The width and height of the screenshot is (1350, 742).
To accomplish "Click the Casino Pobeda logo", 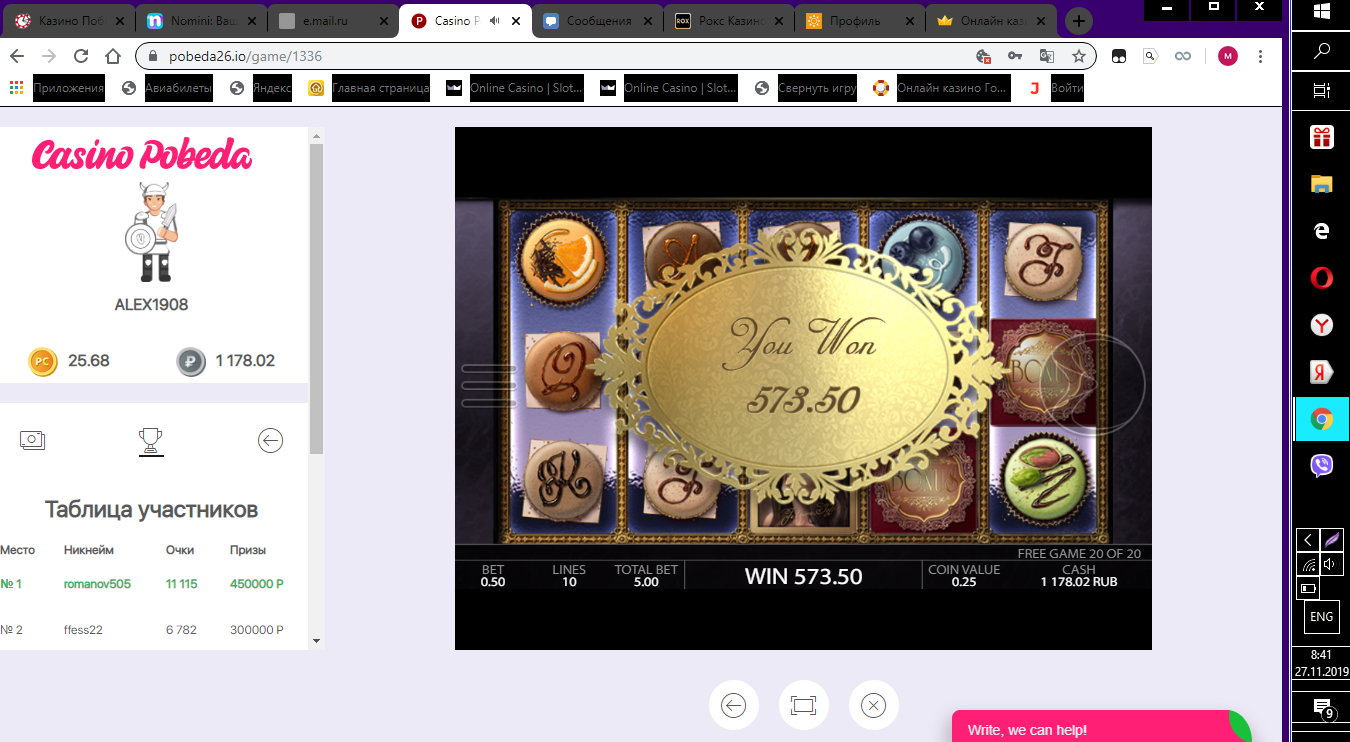I will [142, 155].
